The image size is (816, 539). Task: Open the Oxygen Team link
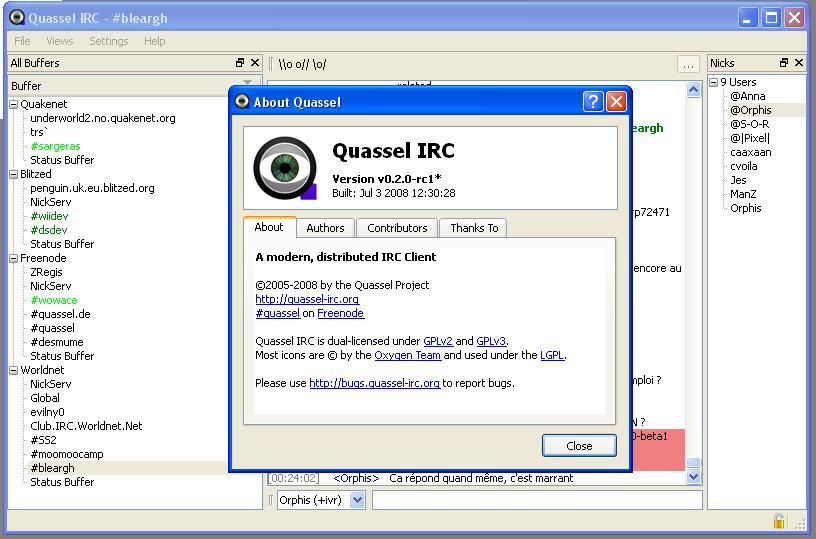pos(407,355)
